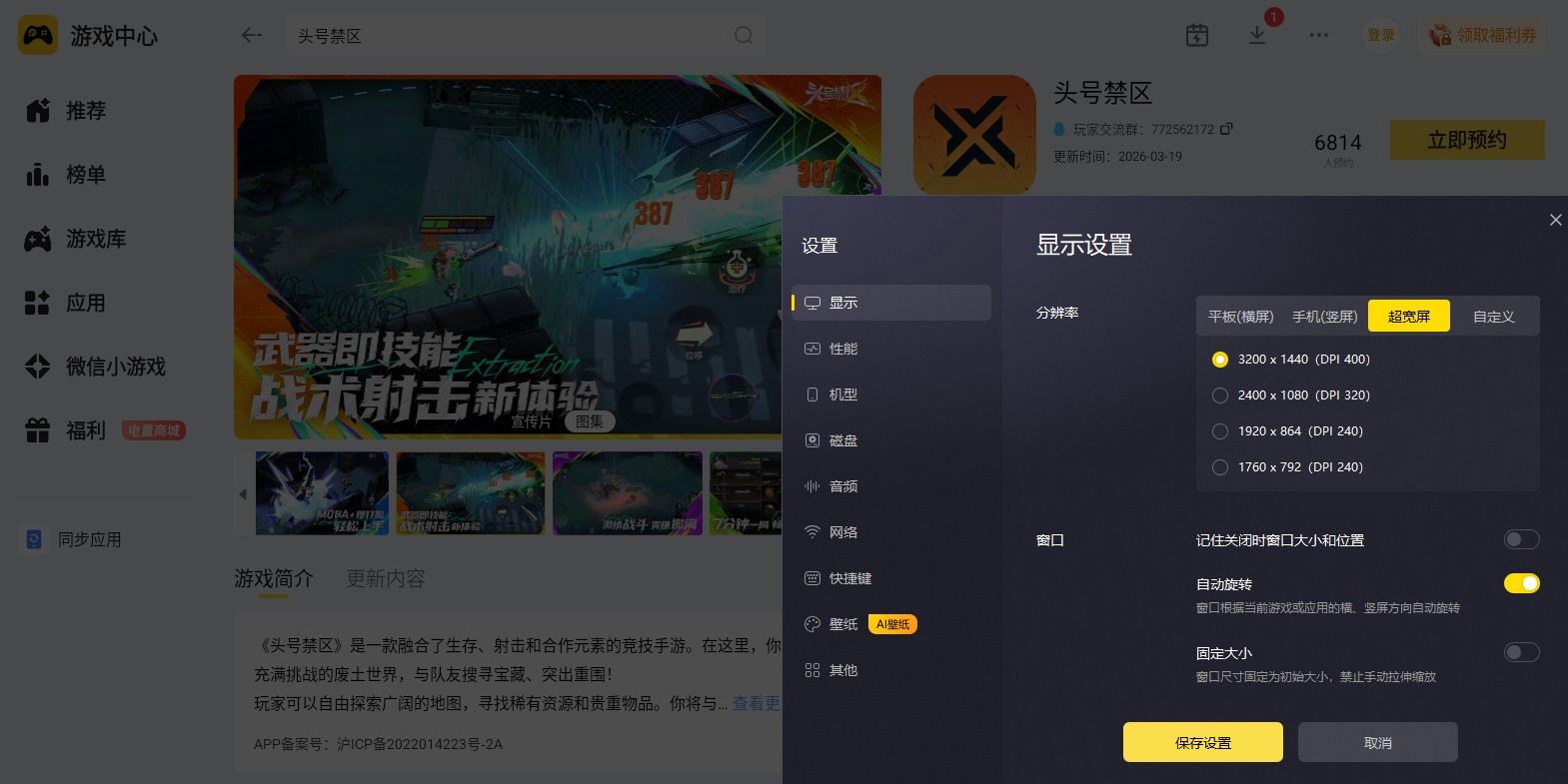Click the 头号禁区 game app icon
The height and width of the screenshot is (784, 1568).
click(x=974, y=135)
